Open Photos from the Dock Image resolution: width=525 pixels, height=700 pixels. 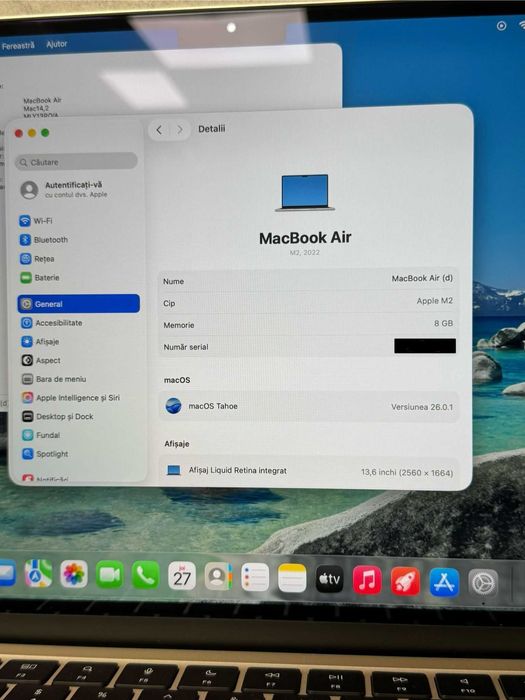(74, 574)
